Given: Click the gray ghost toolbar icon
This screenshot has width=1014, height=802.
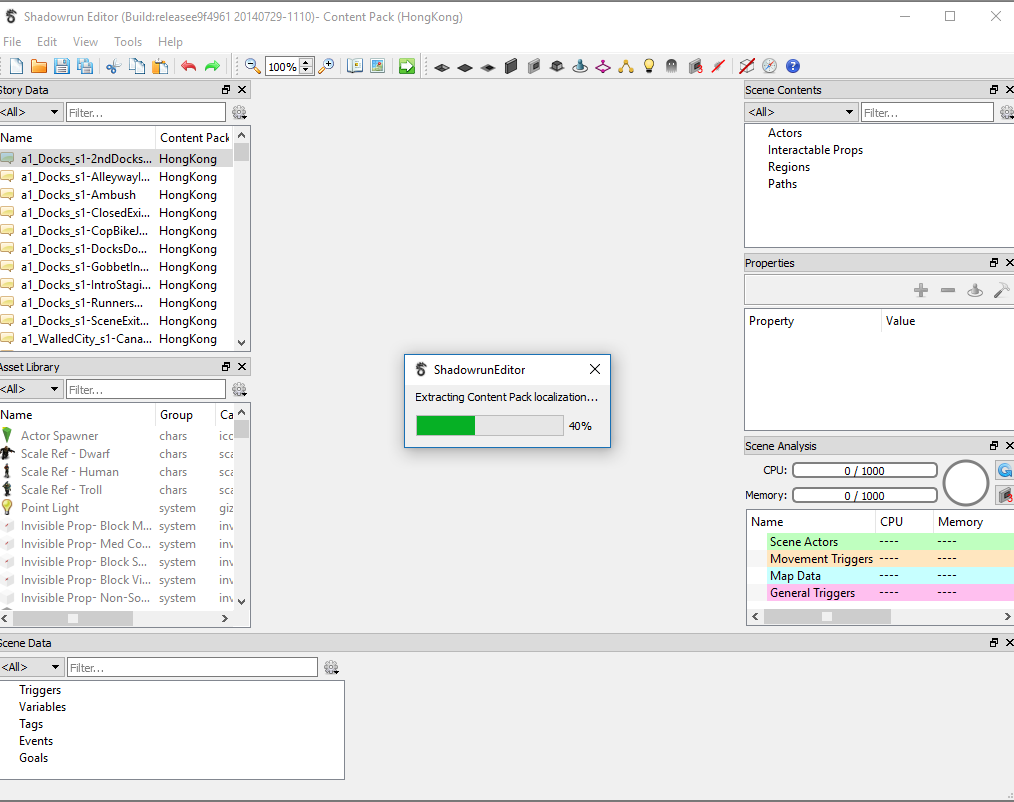Looking at the screenshot, I should pyautogui.click(x=671, y=66).
